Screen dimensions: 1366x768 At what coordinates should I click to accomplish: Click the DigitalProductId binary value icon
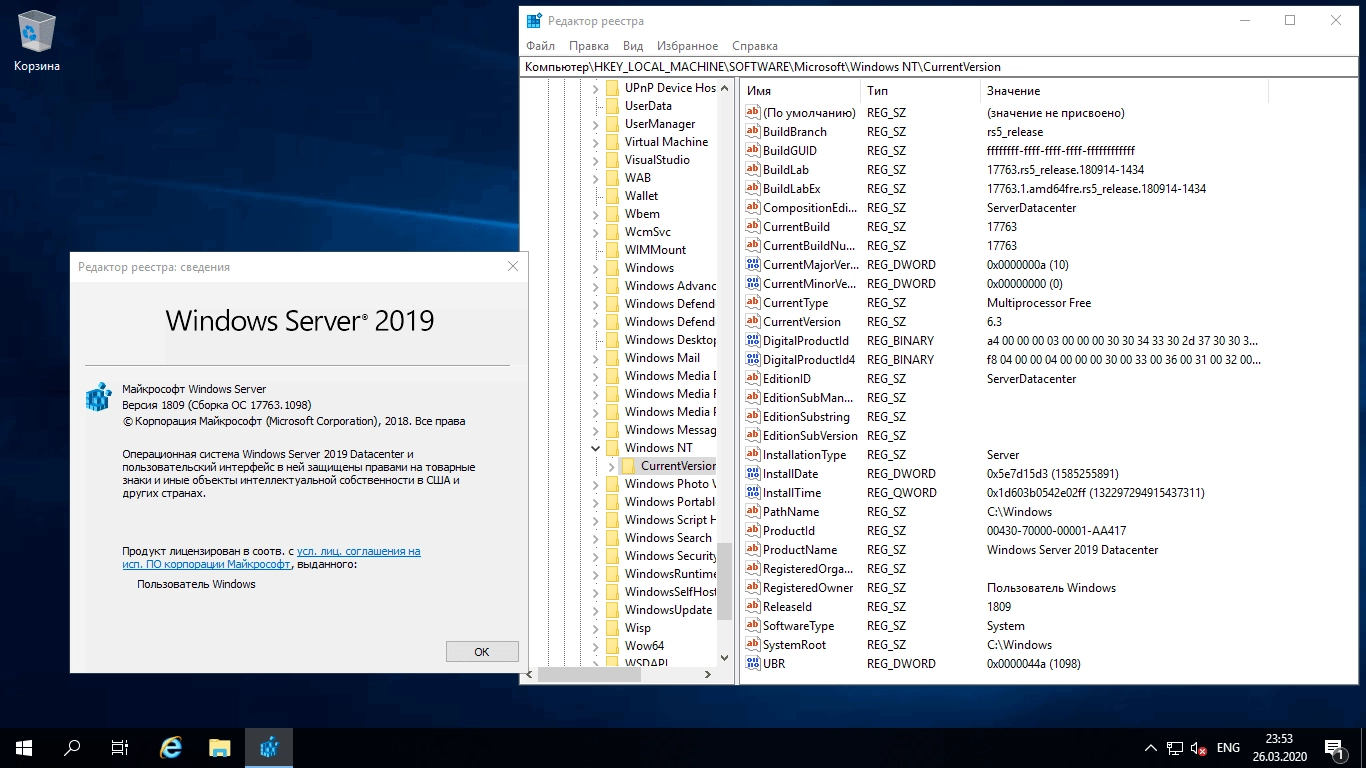(753, 341)
